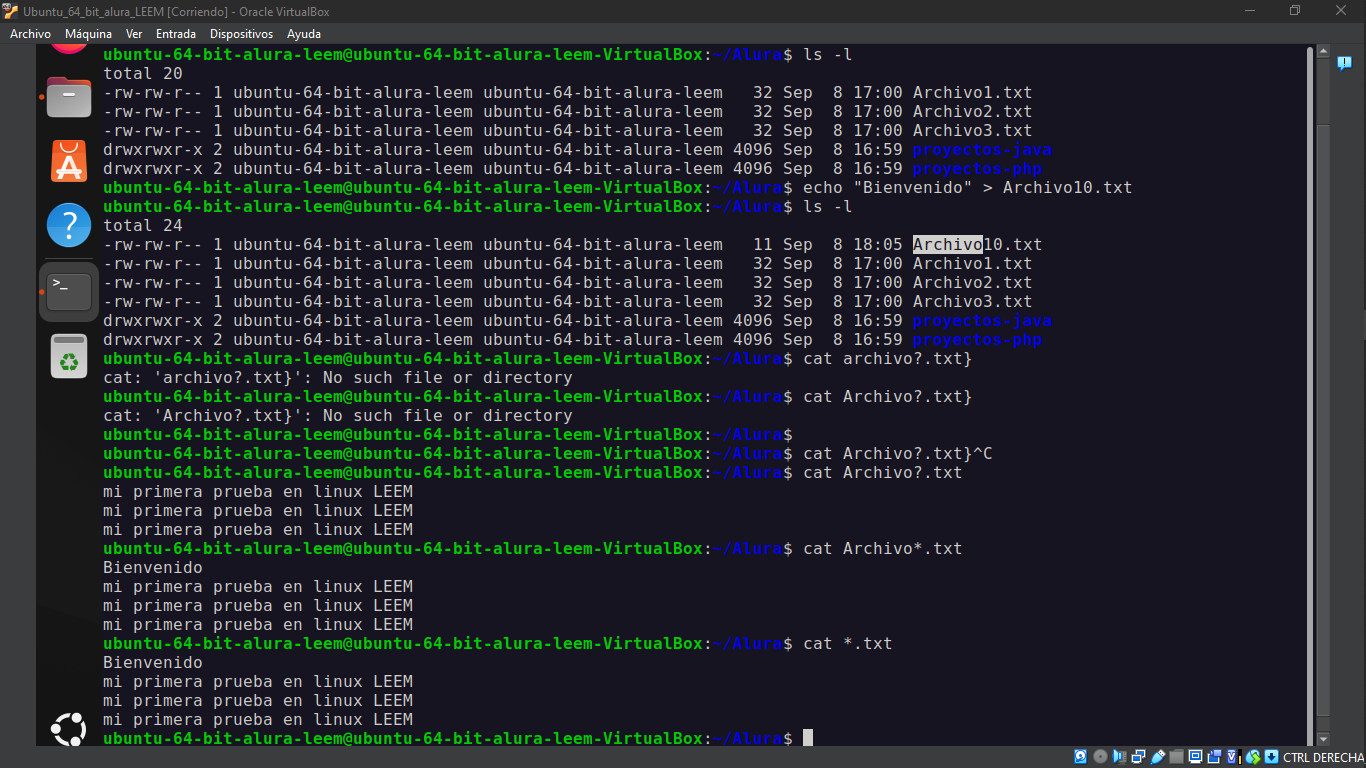Click the recording status indicator icon

pyautogui.click(x=1215, y=757)
